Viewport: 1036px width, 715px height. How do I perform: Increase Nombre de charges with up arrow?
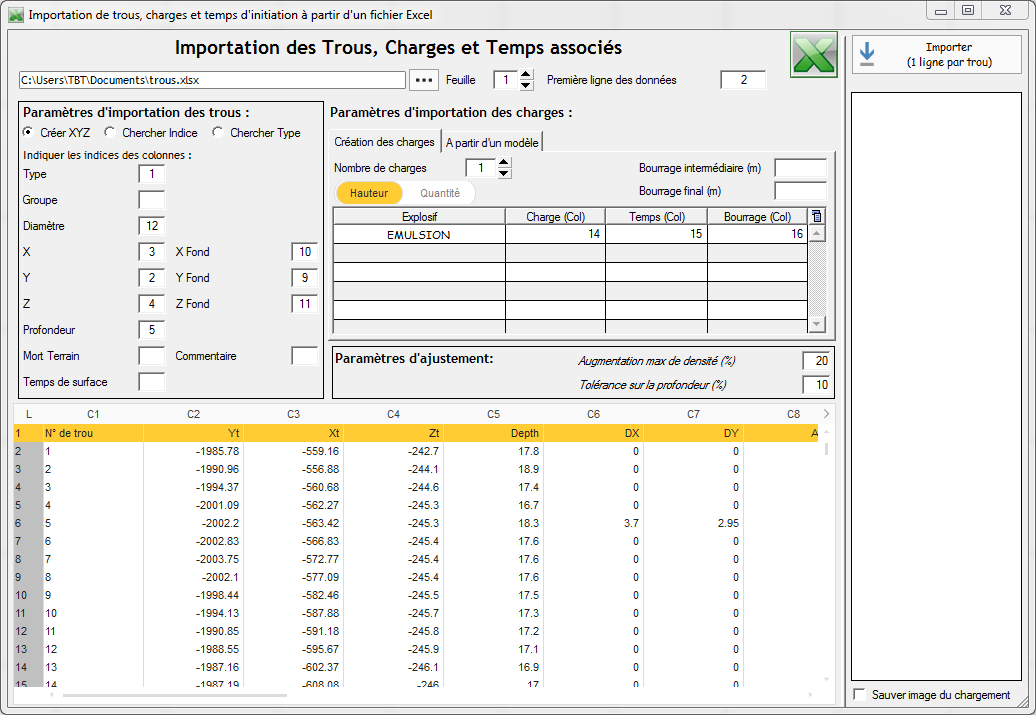click(x=504, y=163)
